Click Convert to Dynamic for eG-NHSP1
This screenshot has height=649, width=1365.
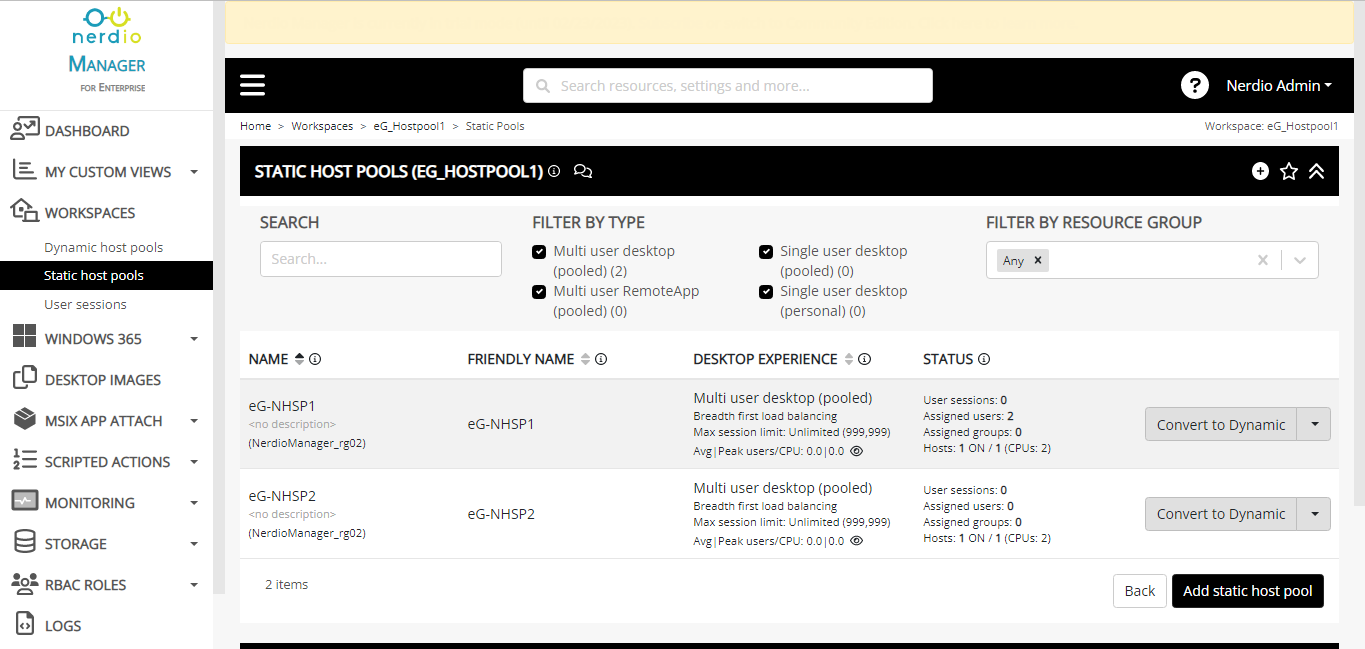[1221, 424]
